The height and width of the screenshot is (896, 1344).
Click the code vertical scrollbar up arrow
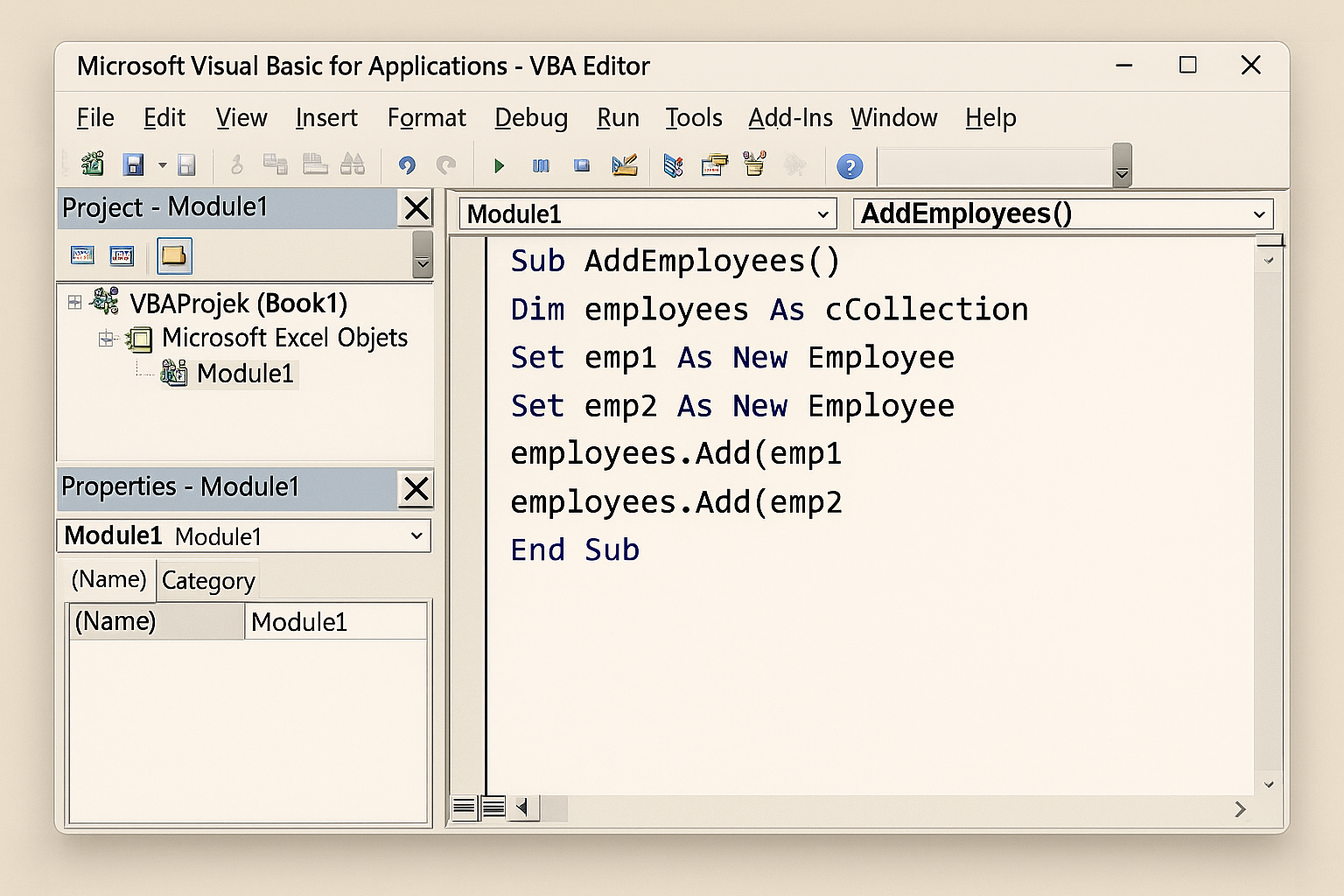coord(1269,261)
